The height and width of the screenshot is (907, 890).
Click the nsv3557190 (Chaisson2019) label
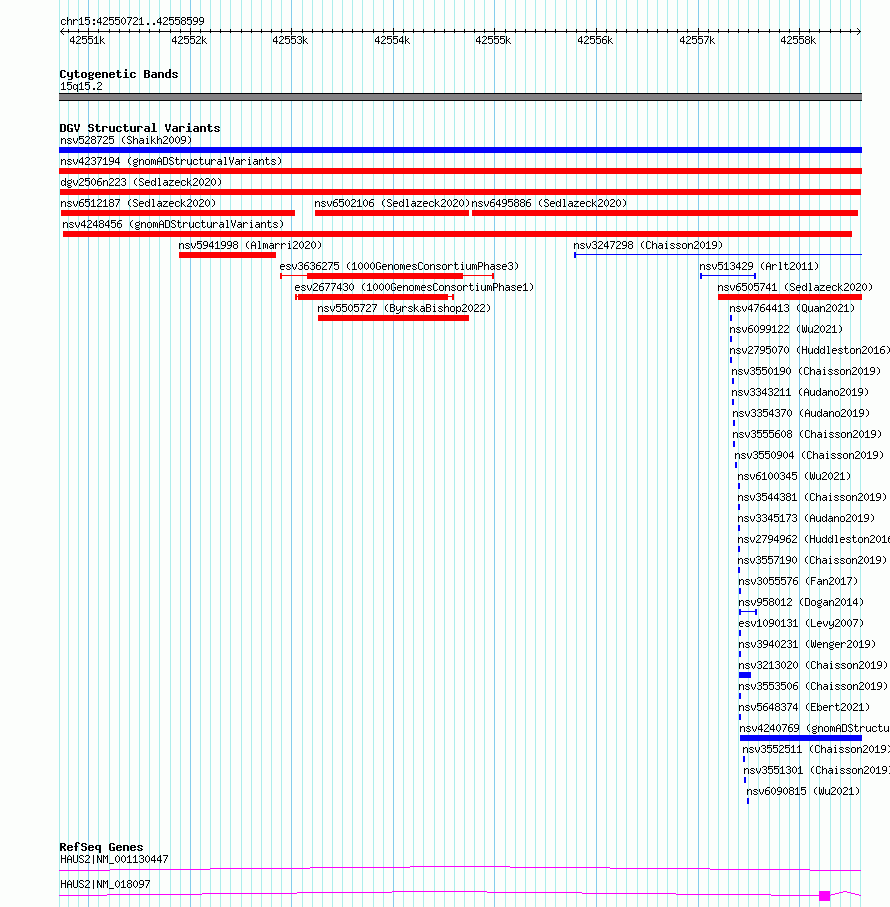click(x=813, y=561)
